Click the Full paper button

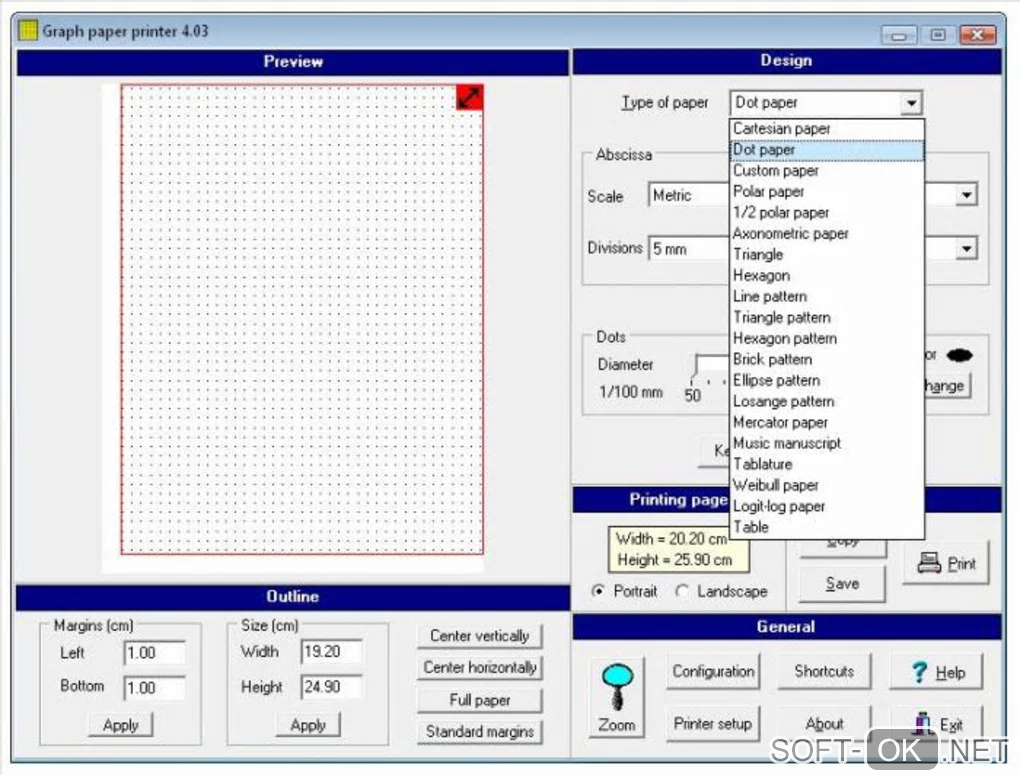[x=479, y=700]
